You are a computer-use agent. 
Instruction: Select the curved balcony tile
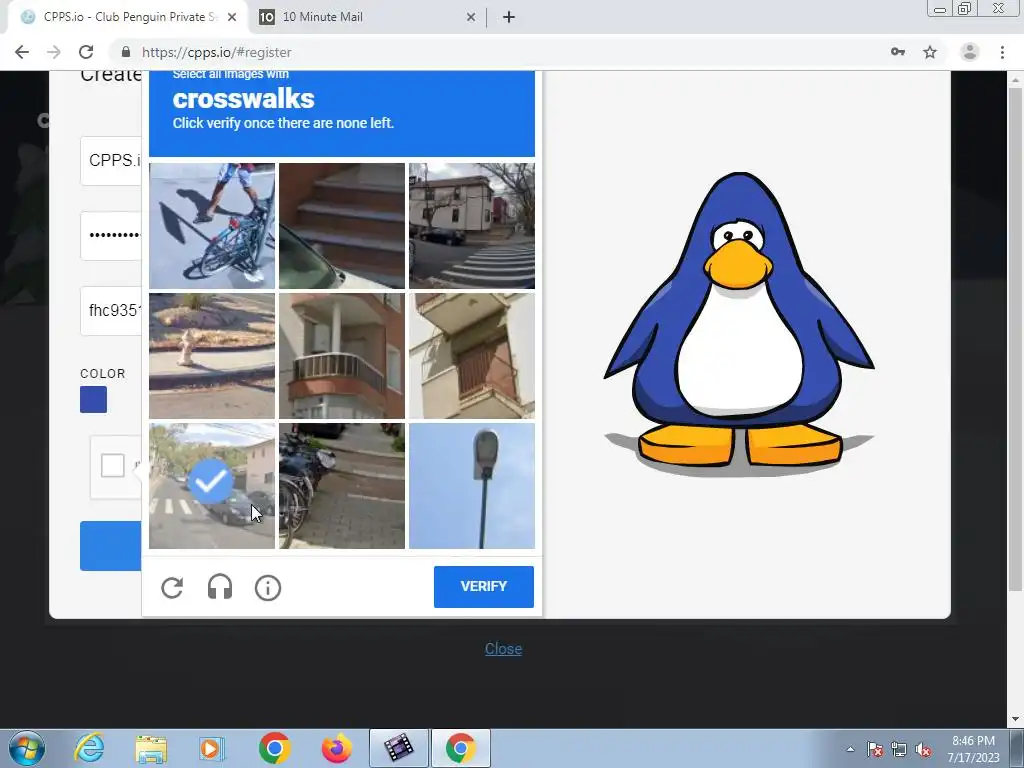[342, 356]
